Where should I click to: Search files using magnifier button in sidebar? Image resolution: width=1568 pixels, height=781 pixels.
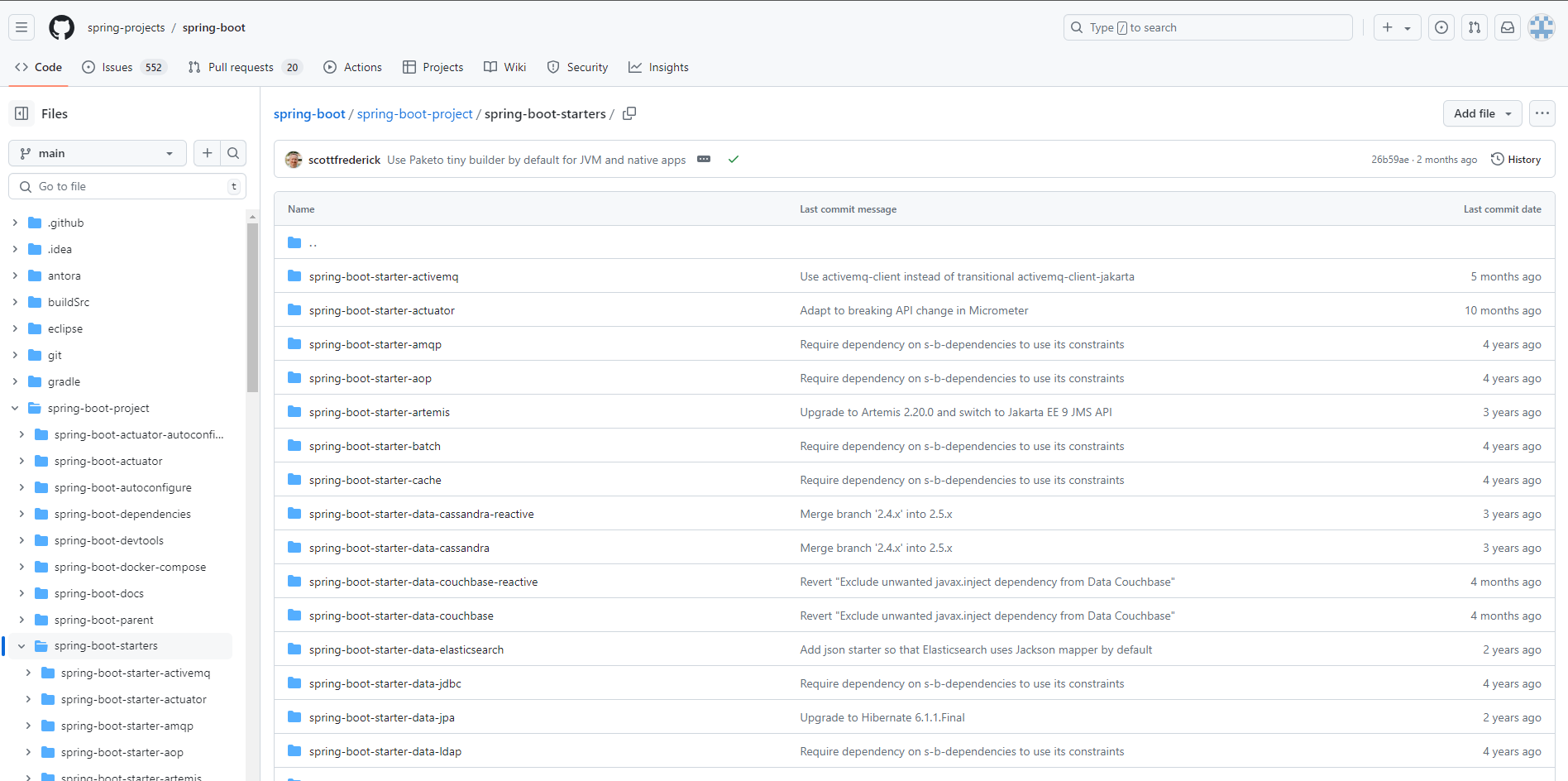(x=233, y=153)
